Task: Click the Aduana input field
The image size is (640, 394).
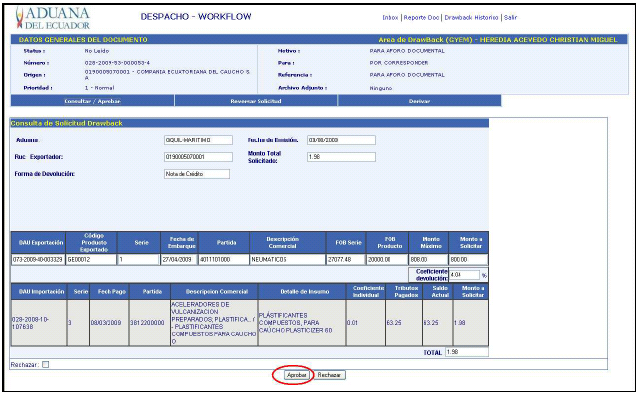Action: (x=198, y=140)
